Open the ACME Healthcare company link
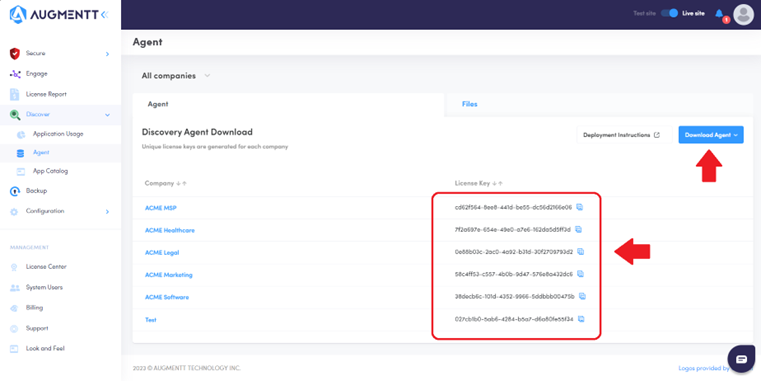This screenshot has width=761, height=381. (x=170, y=230)
